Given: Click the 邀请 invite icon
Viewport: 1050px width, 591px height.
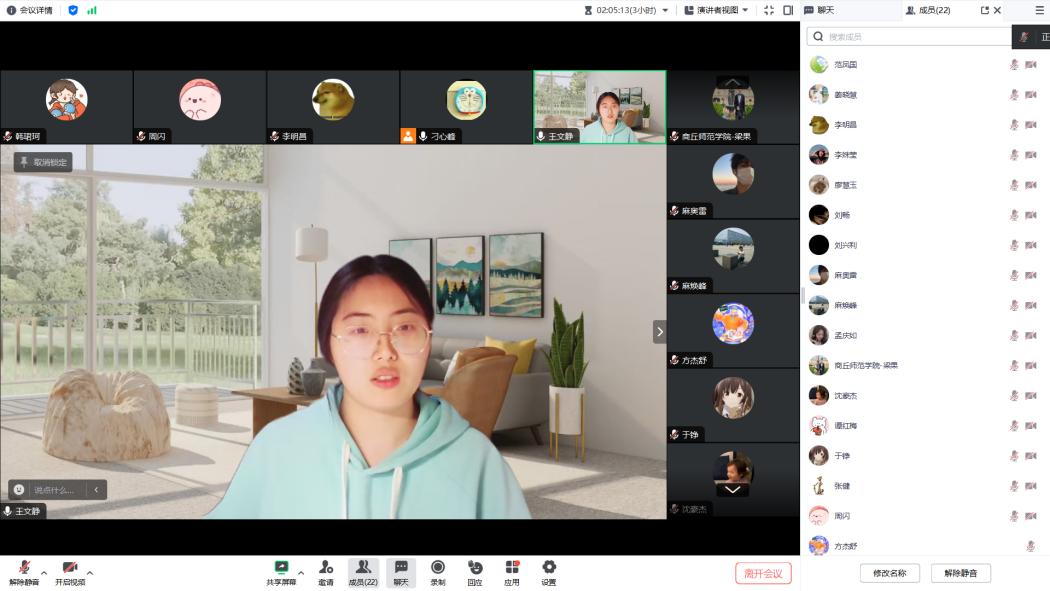Looking at the screenshot, I should (326, 568).
